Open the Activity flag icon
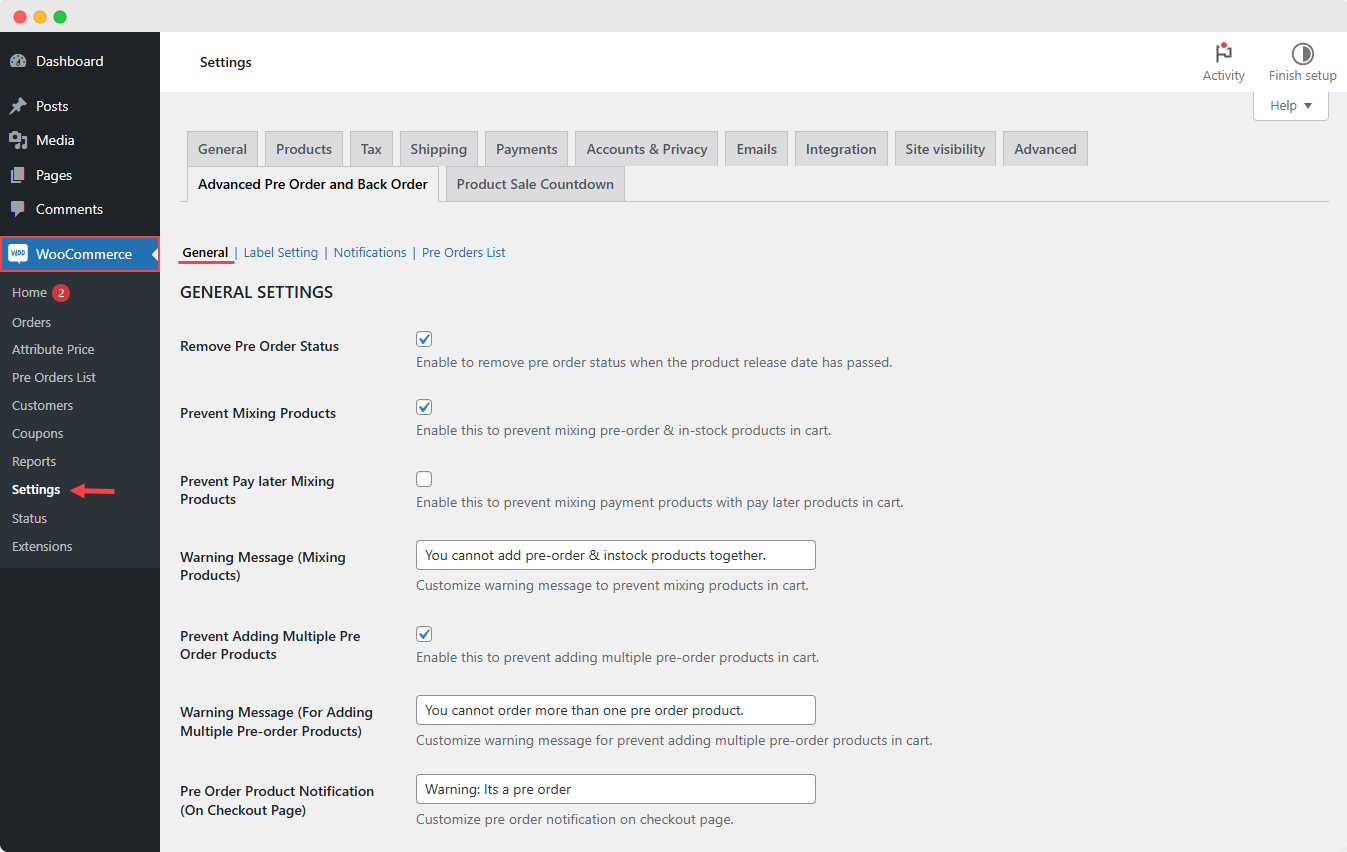1347x852 pixels. pos(1223,54)
